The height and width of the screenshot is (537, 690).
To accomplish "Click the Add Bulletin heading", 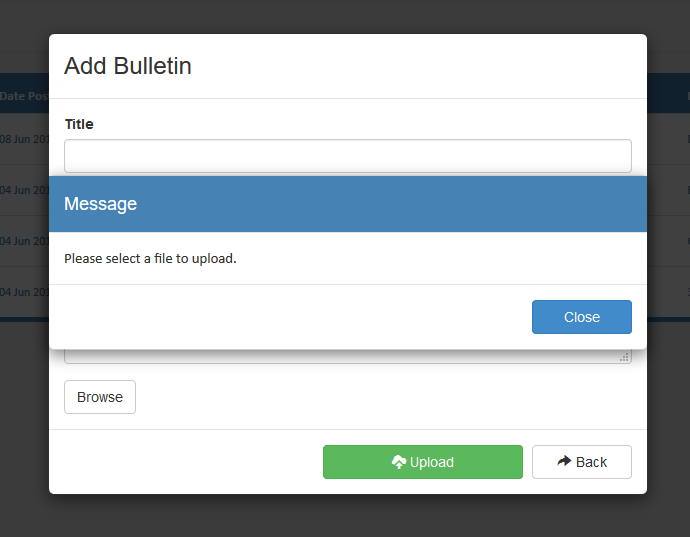I will point(128,66).
